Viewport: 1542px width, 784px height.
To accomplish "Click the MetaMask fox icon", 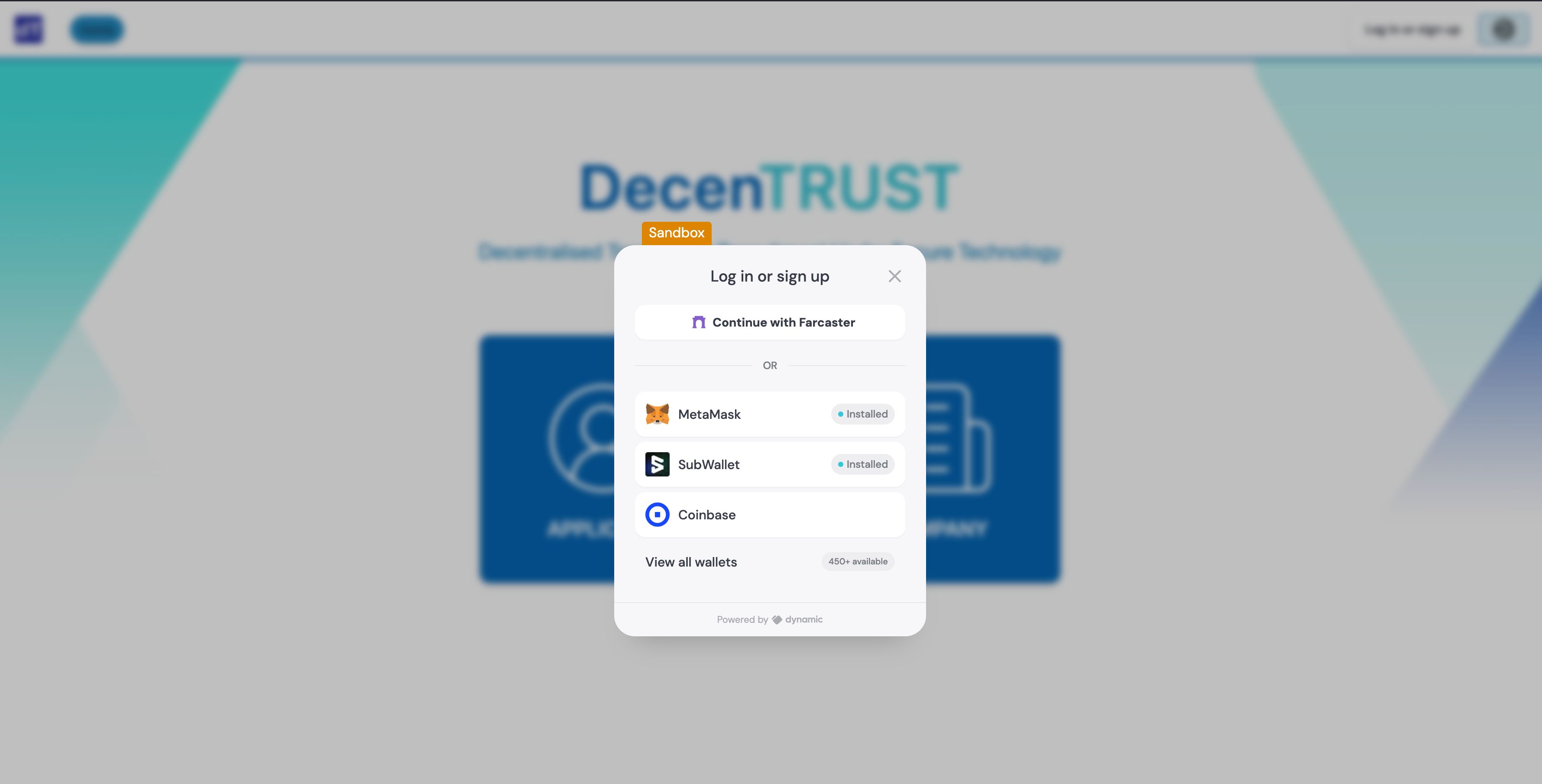I will [657, 413].
